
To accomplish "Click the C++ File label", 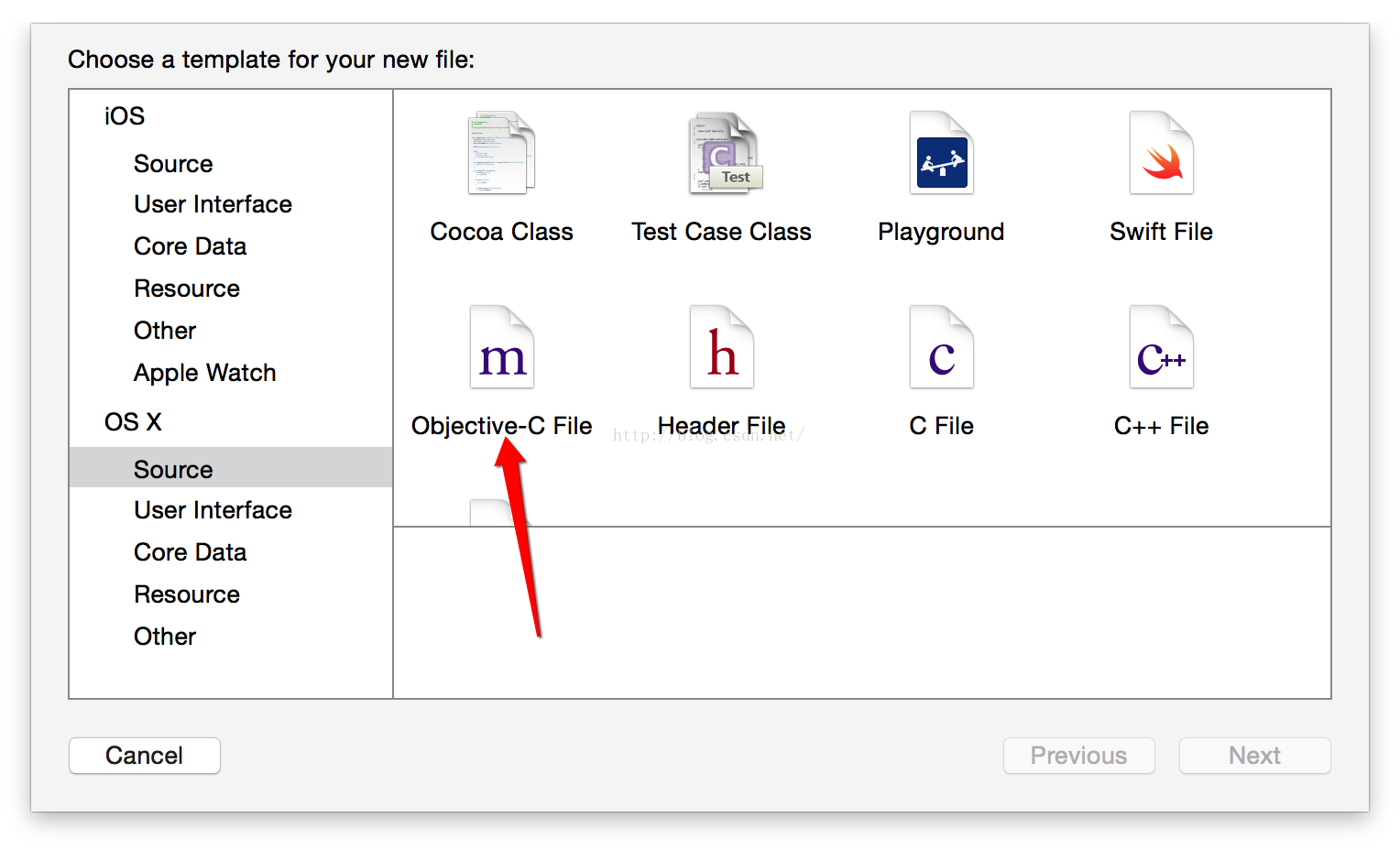I will pyautogui.click(x=1161, y=426).
